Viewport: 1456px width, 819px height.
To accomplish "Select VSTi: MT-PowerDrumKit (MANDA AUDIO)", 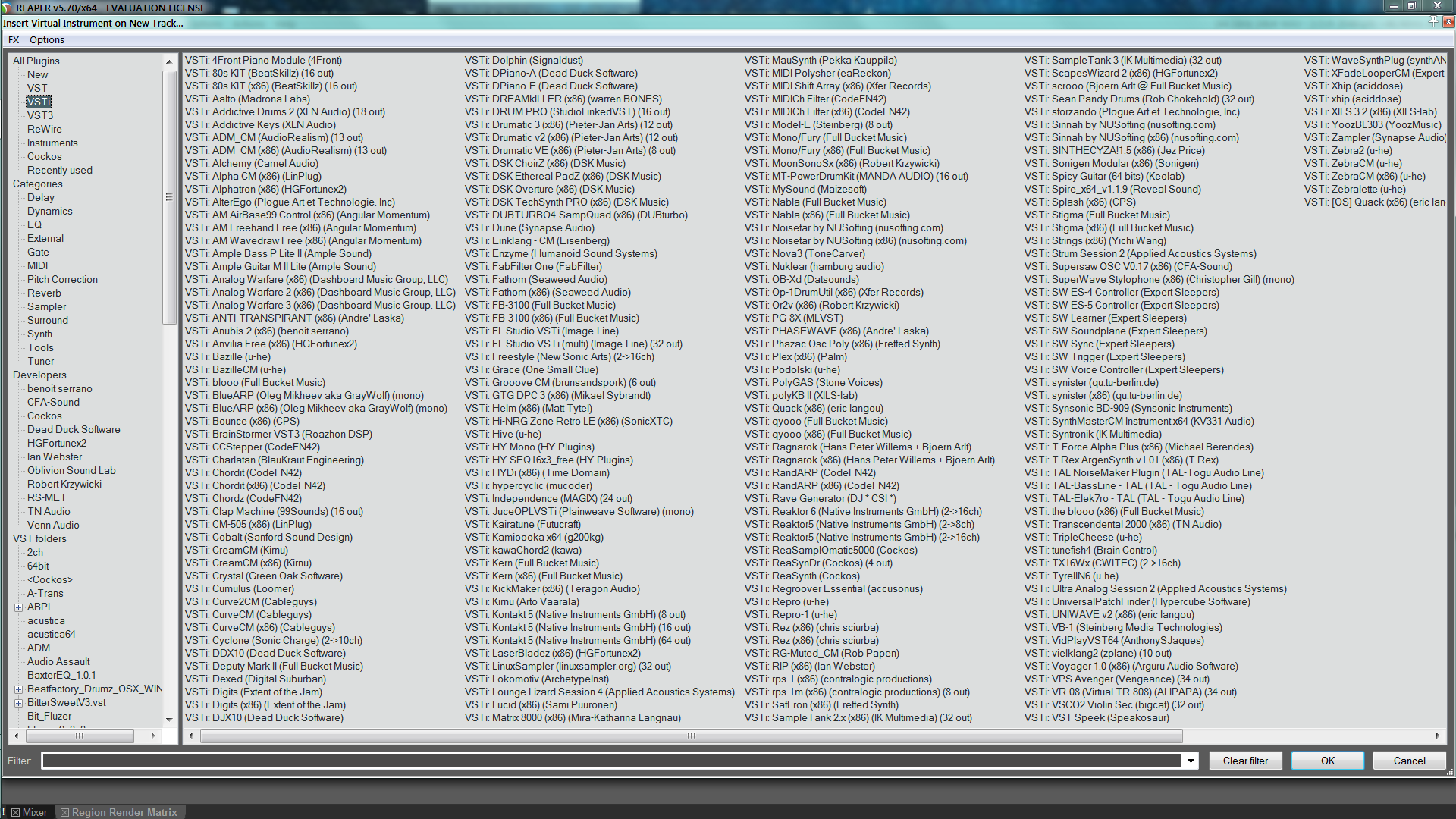I will [856, 176].
